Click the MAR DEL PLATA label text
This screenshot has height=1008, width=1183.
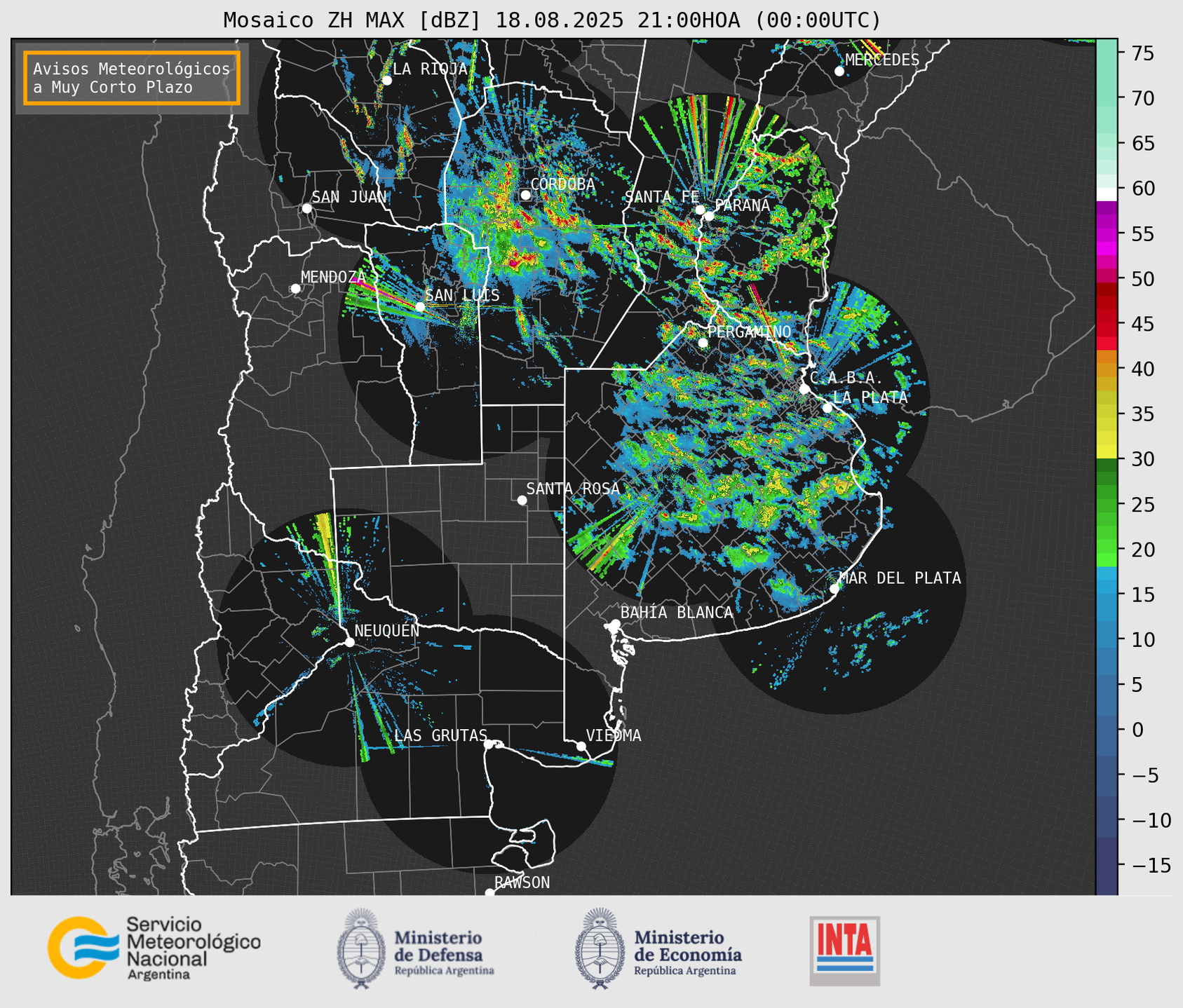[900, 578]
